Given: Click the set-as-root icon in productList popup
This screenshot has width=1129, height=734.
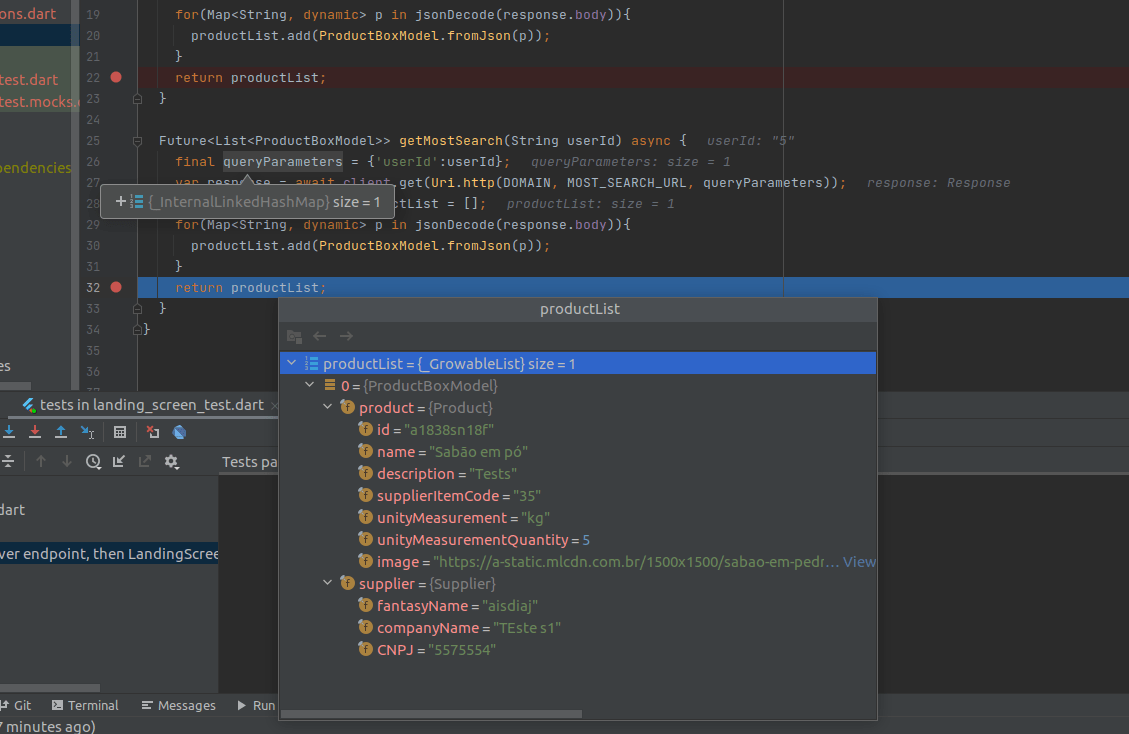Looking at the screenshot, I should (x=294, y=336).
